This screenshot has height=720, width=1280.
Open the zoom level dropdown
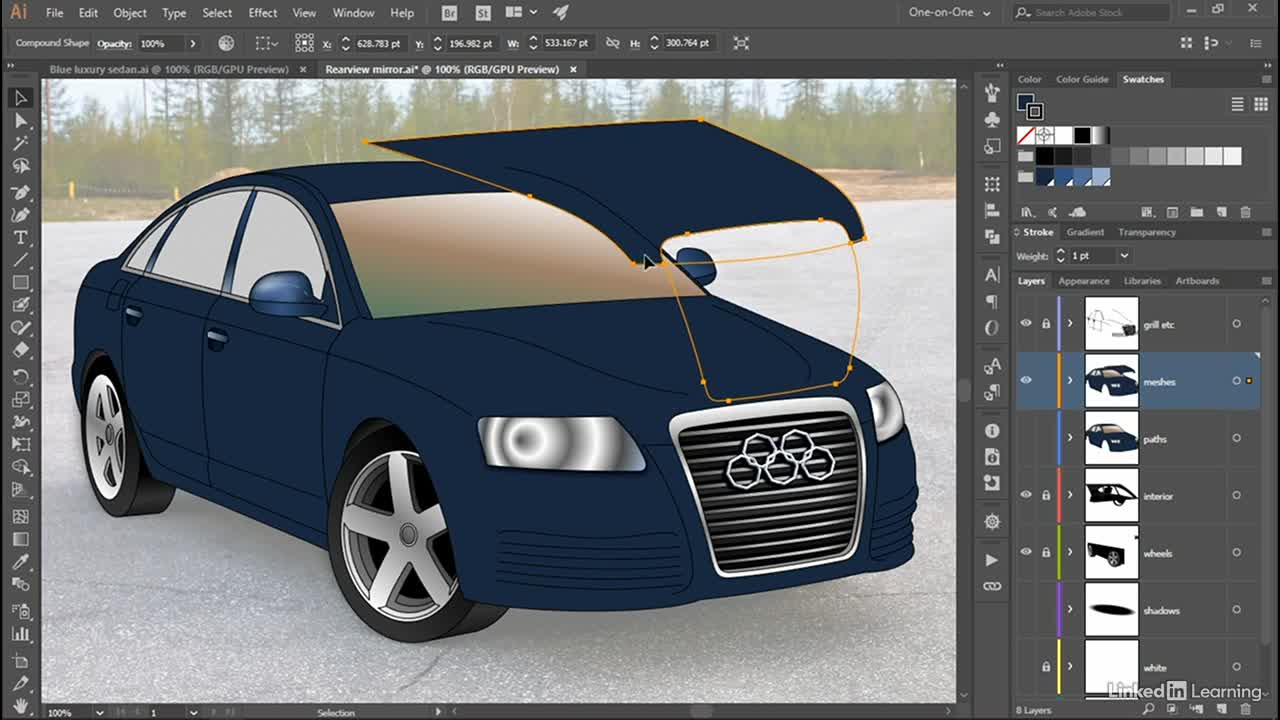coord(99,713)
